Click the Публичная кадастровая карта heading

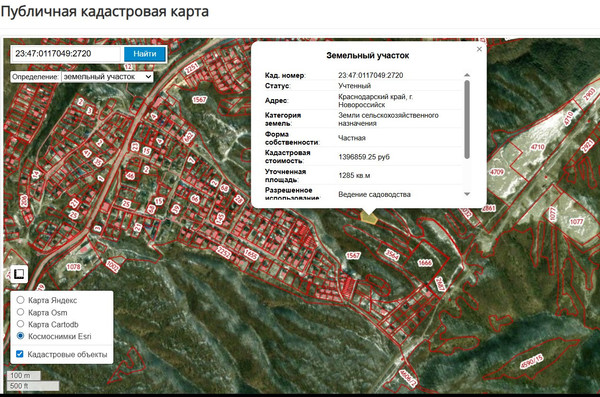click(x=104, y=11)
